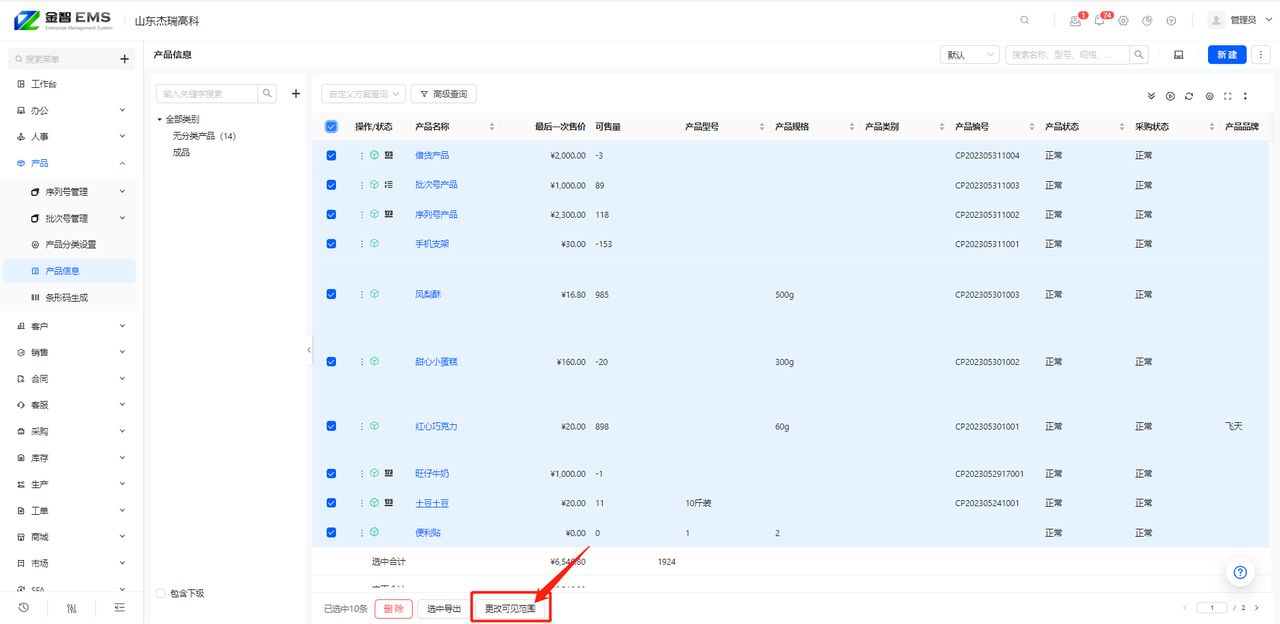
Task: Collapse the 全部类别 tree node
Action: click(159, 119)
